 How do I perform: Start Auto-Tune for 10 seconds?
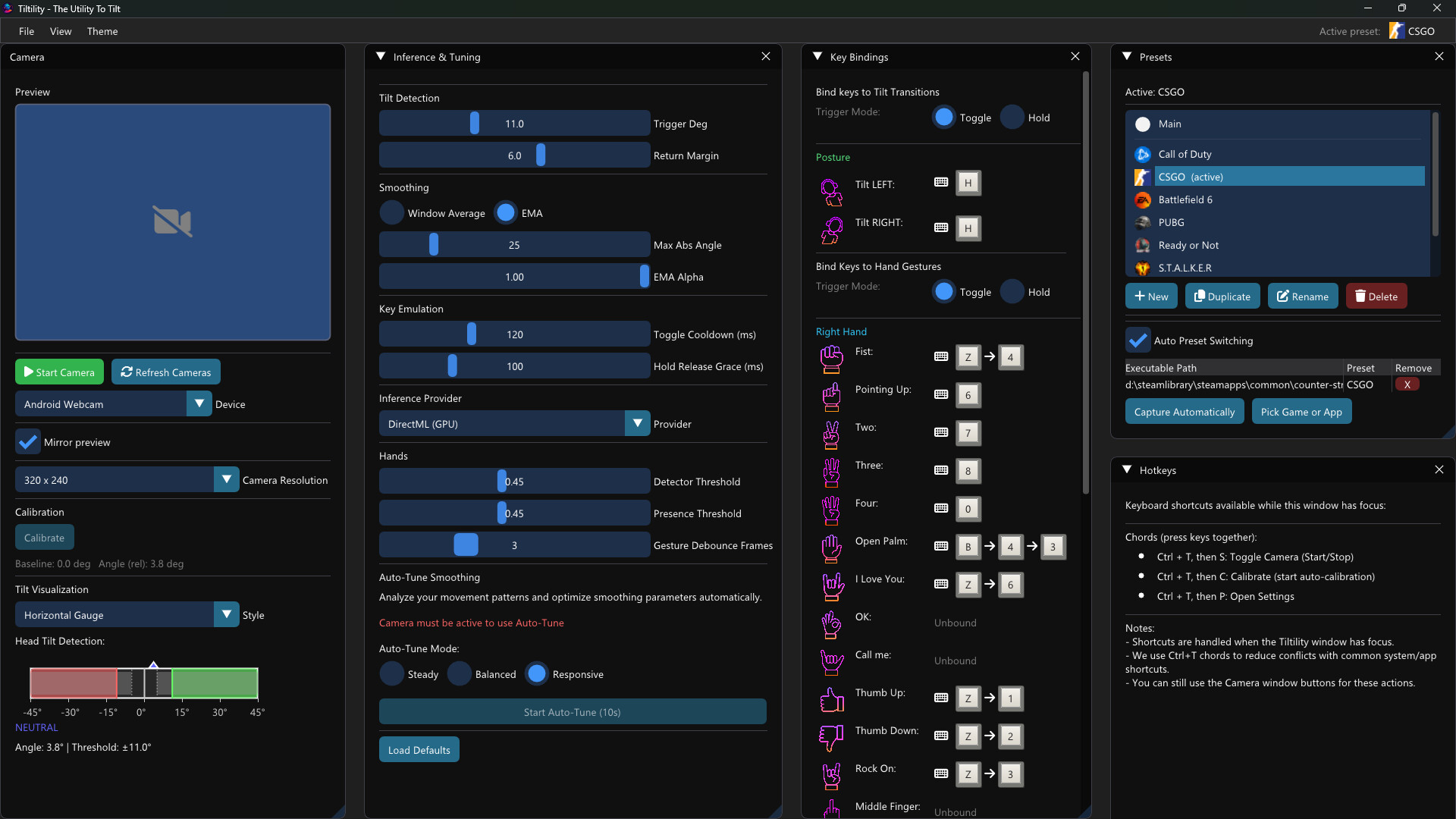point(572,711)
